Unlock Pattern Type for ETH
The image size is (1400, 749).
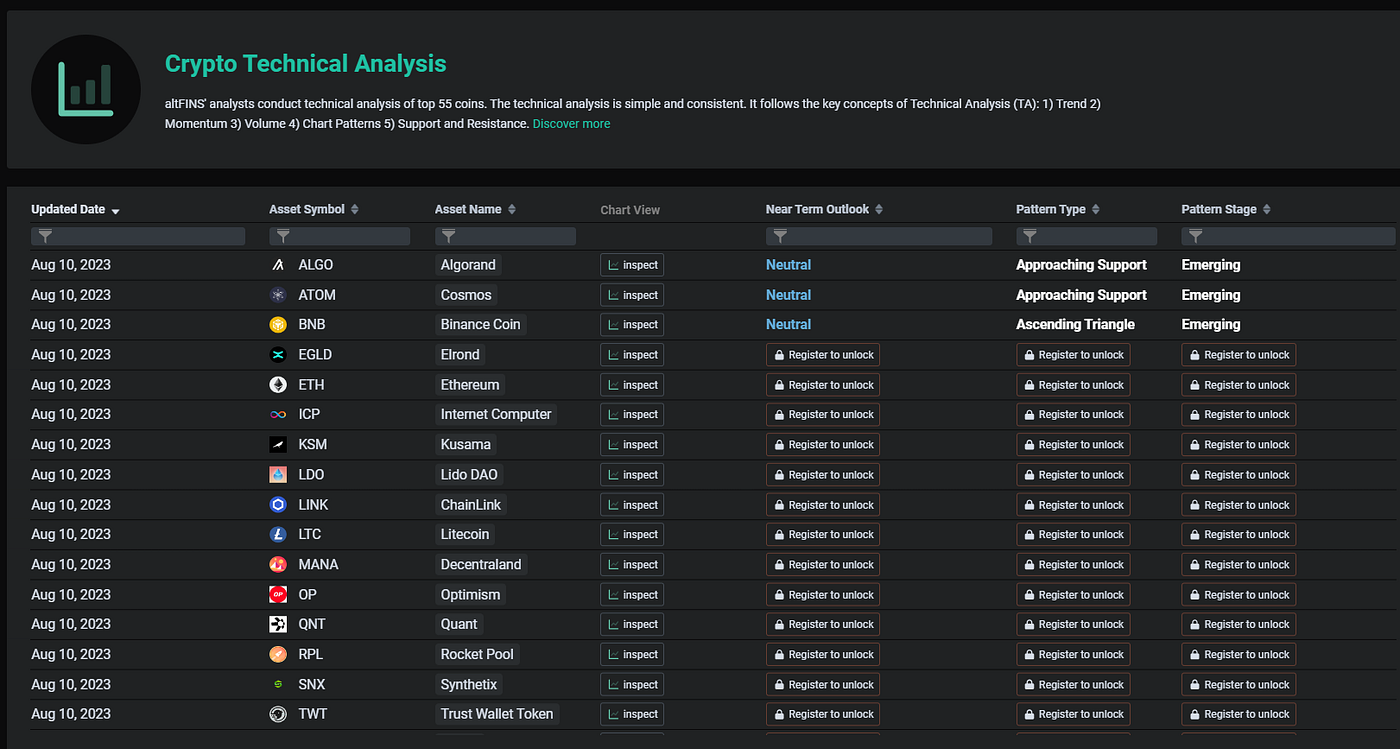(x=1073, y=385)
